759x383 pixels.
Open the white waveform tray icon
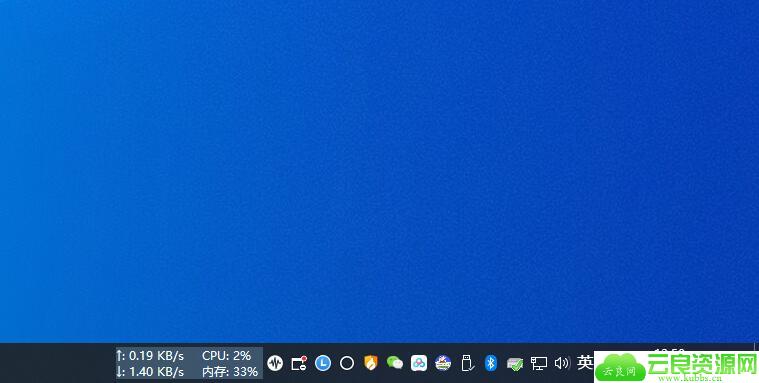[x=275, y=363]
